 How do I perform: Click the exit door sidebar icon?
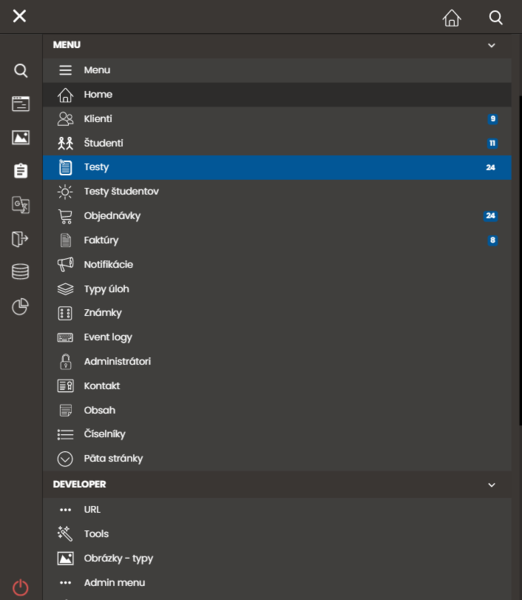(20, 238)
